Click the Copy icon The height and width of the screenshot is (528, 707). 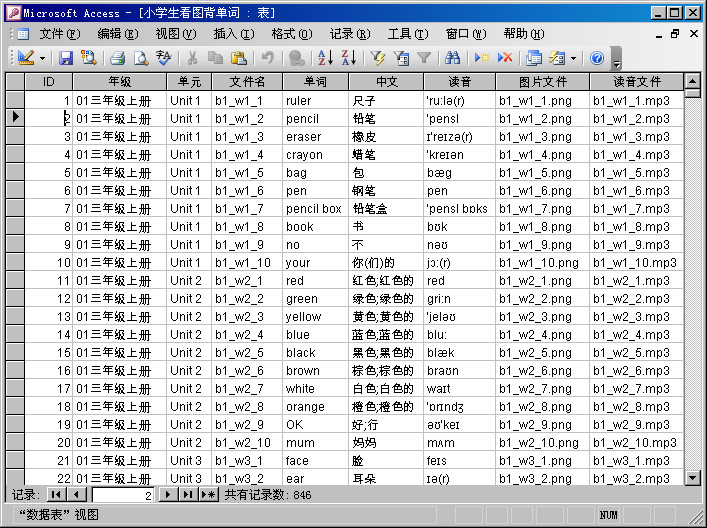(x=216, y=58)
